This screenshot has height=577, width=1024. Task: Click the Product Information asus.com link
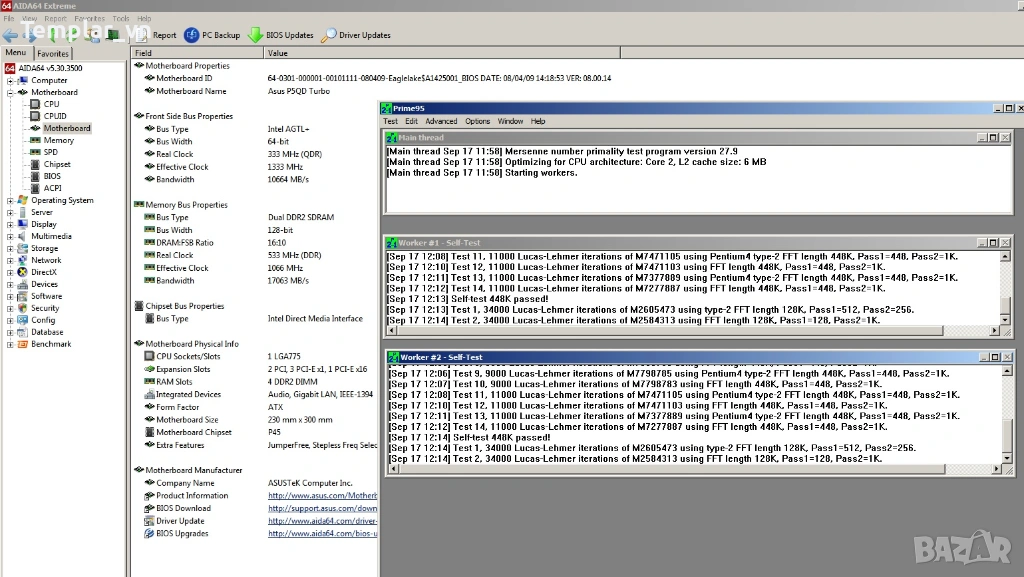(322, 495)
